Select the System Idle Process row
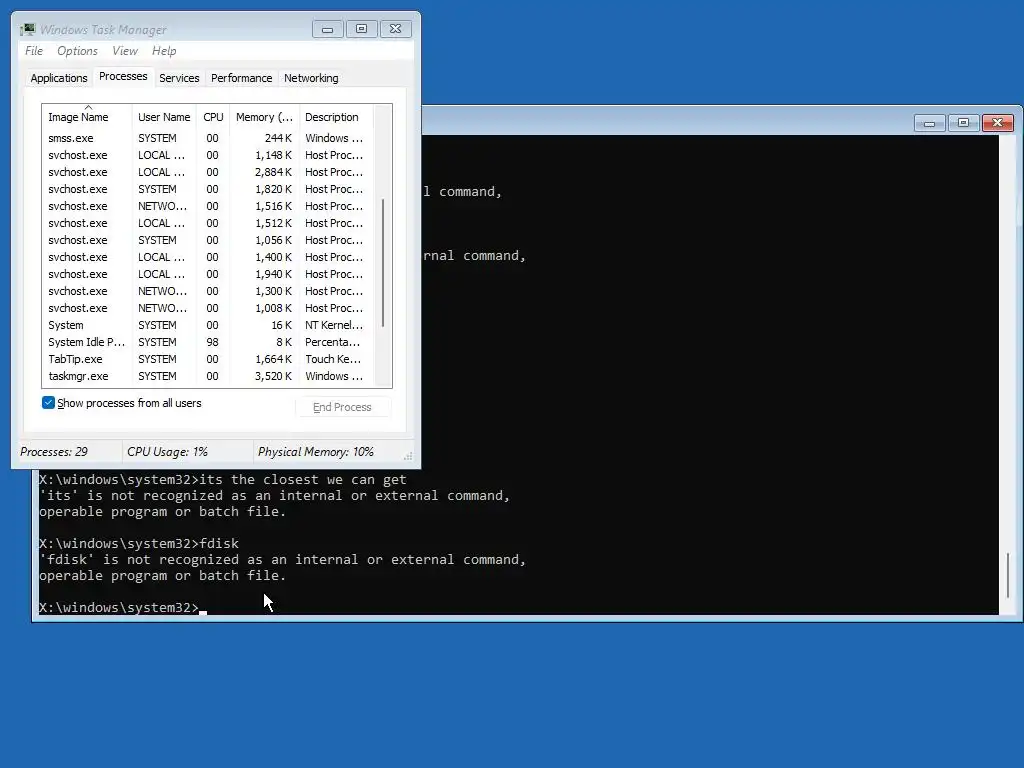Viewport: 1024px width, 768px height. click(x=207, y=342)
